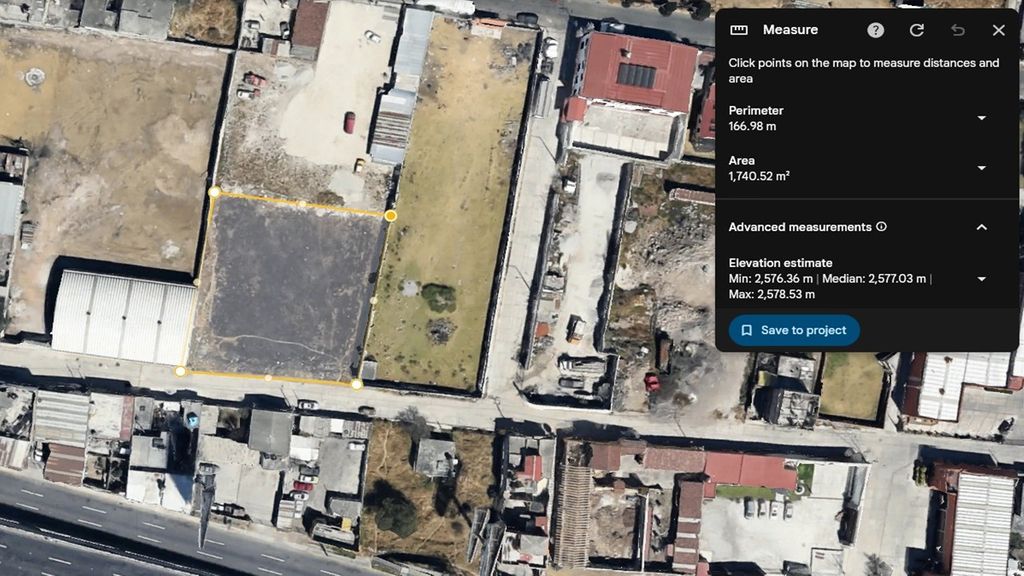Open the Perimeter units dropdown
The width and height of the screenshot is (1024, 576).
pos(981,118)
